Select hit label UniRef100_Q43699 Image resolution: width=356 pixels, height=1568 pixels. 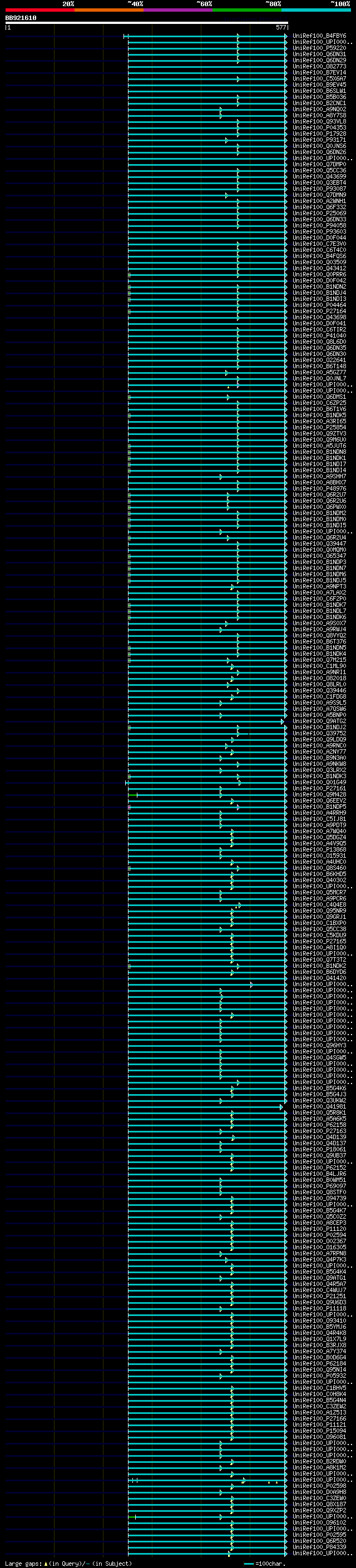319,176
